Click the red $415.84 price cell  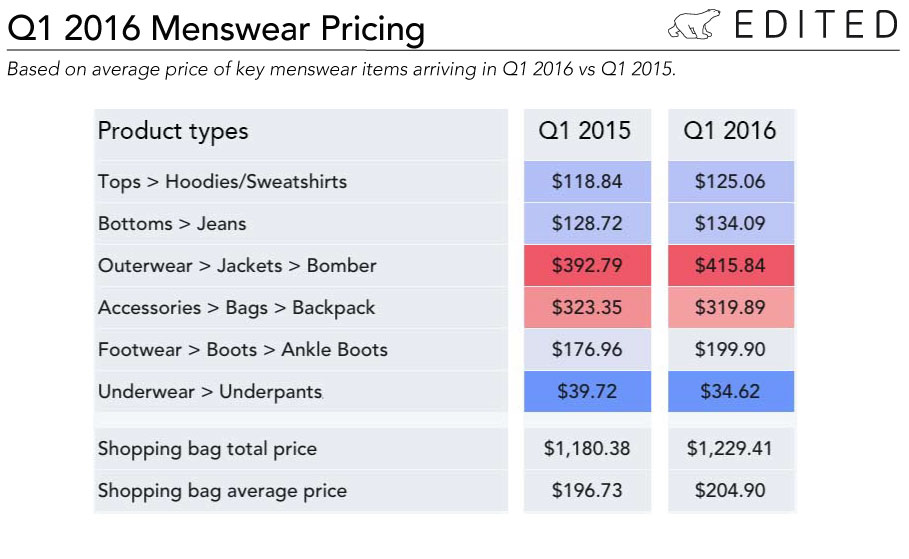[x=731, y=266]
